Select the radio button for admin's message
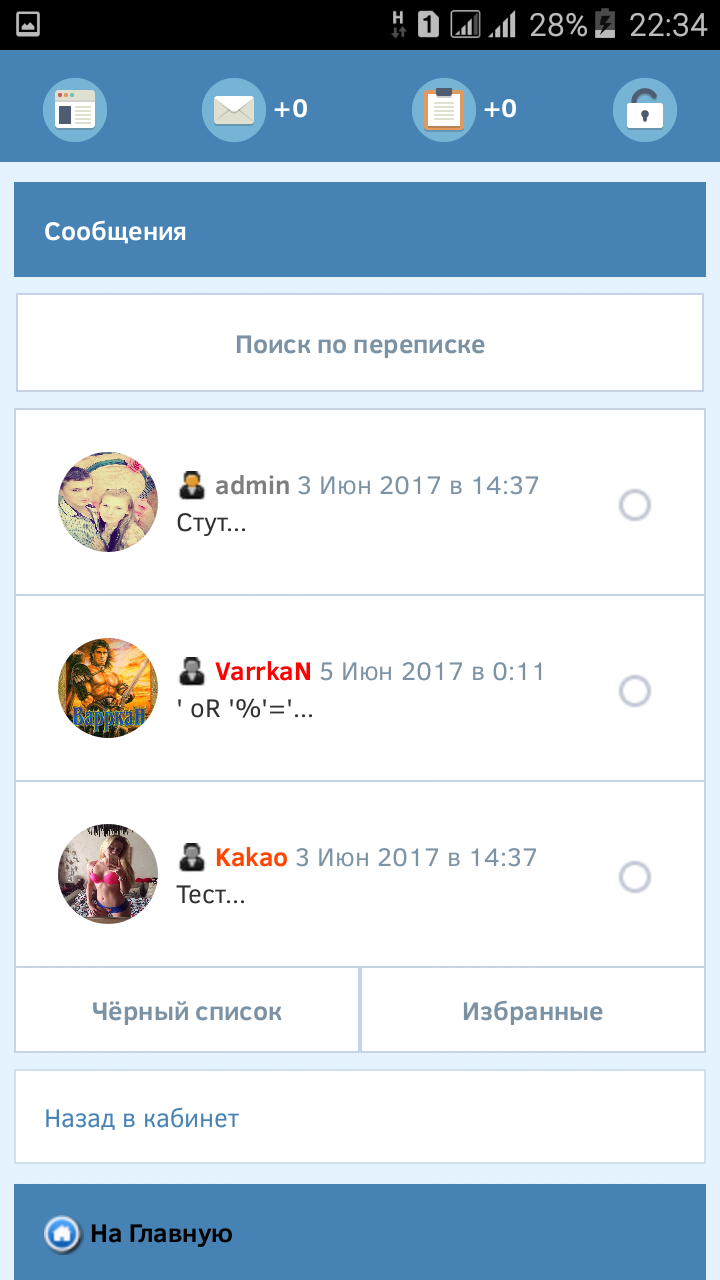 [635, 505]
